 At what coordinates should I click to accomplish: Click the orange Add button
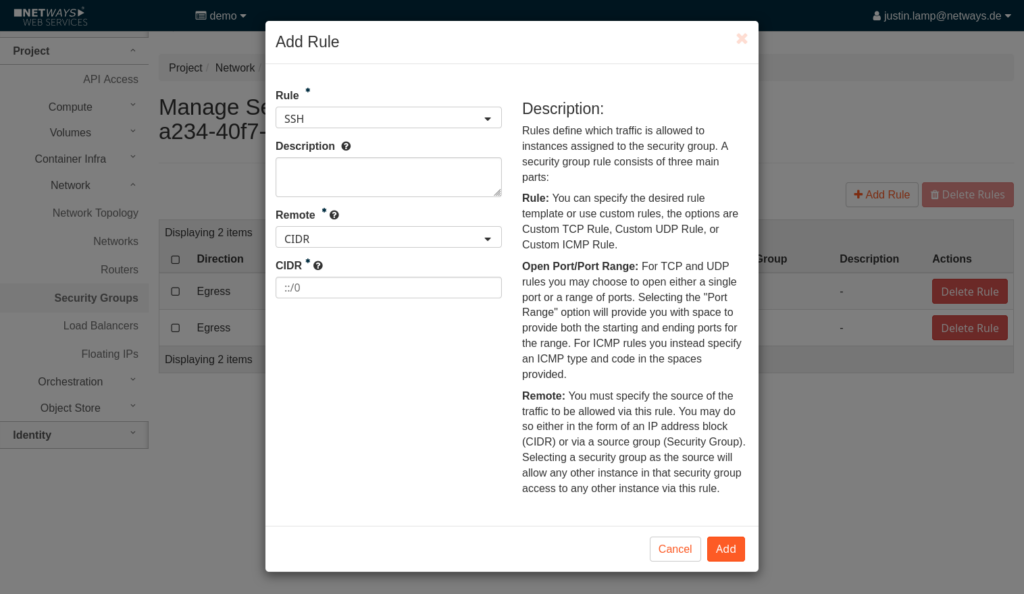tap(725, 549)
